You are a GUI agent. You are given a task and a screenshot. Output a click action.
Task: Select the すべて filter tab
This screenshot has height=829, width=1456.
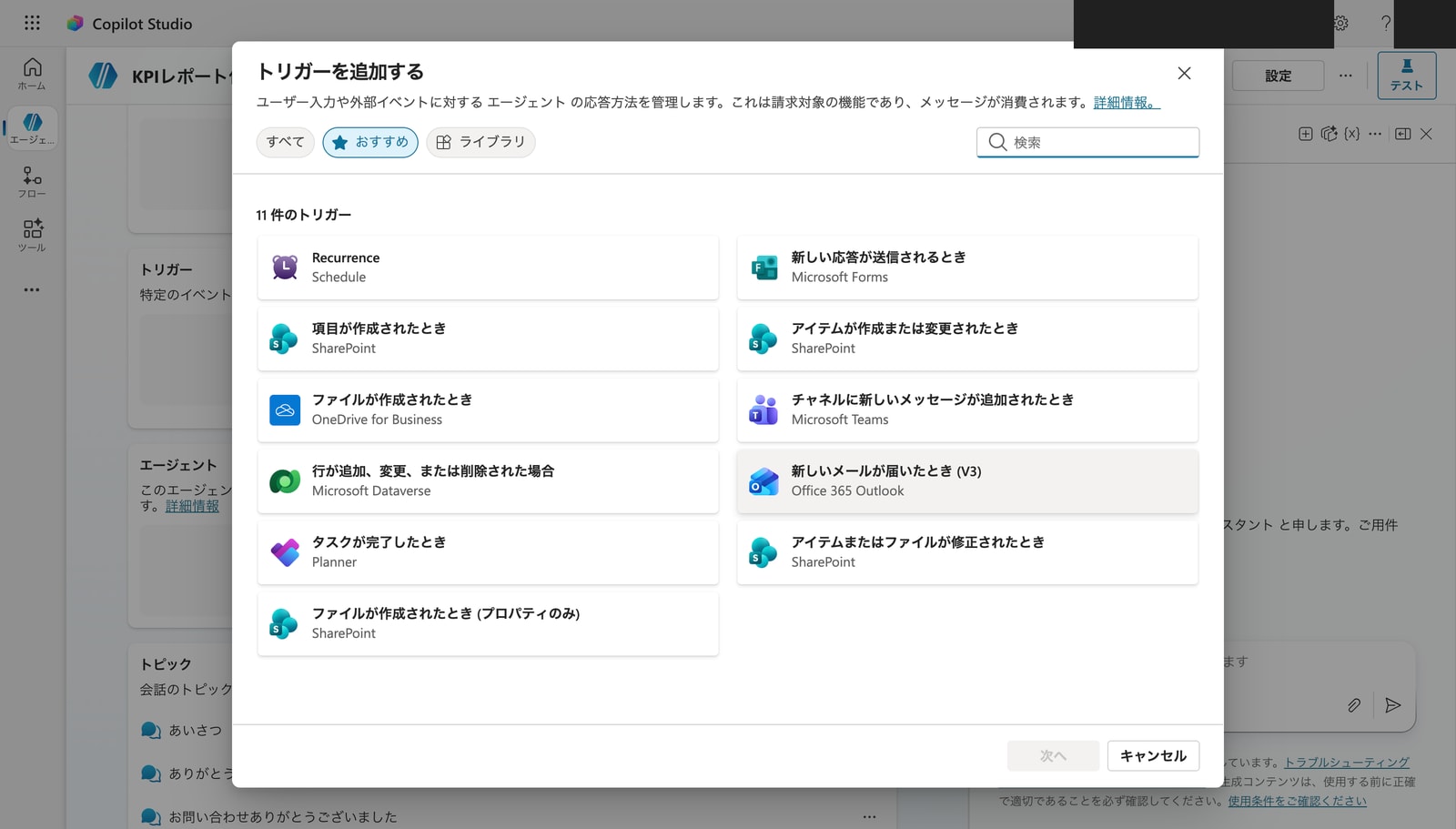click(x=285, y=142)
